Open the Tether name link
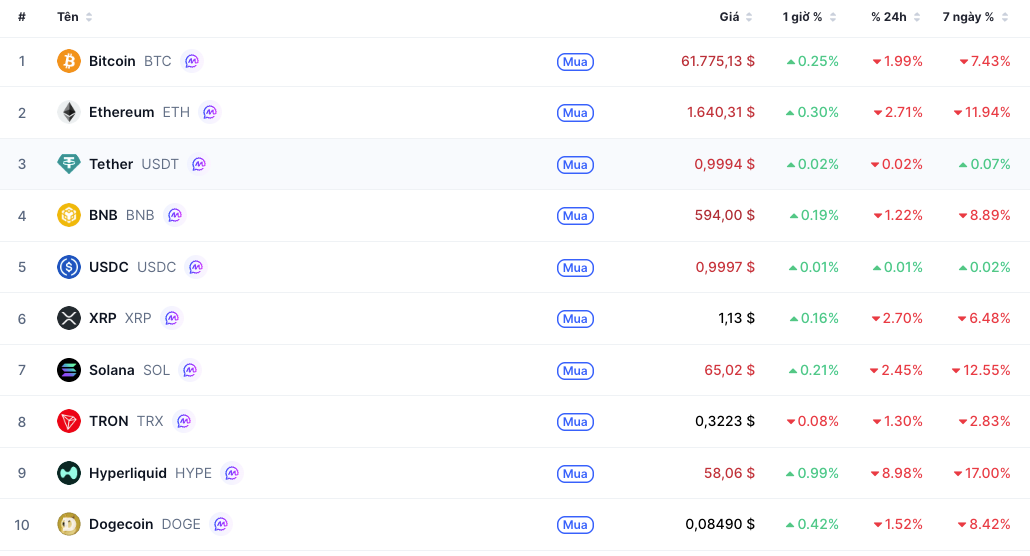Screen dimensions: 1030x556 111,164
